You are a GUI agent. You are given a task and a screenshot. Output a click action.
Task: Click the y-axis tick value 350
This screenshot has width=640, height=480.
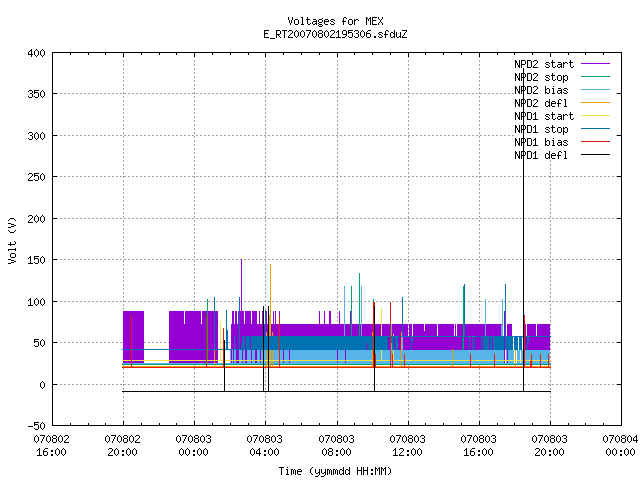pos(36,94)
